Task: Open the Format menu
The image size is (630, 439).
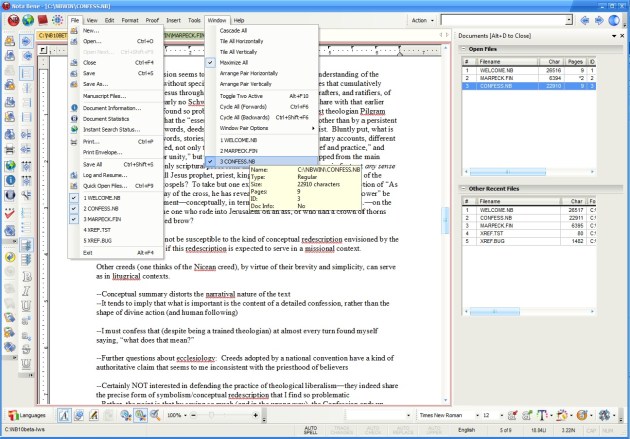Action: pyautogui.click(x=130, y=20)
